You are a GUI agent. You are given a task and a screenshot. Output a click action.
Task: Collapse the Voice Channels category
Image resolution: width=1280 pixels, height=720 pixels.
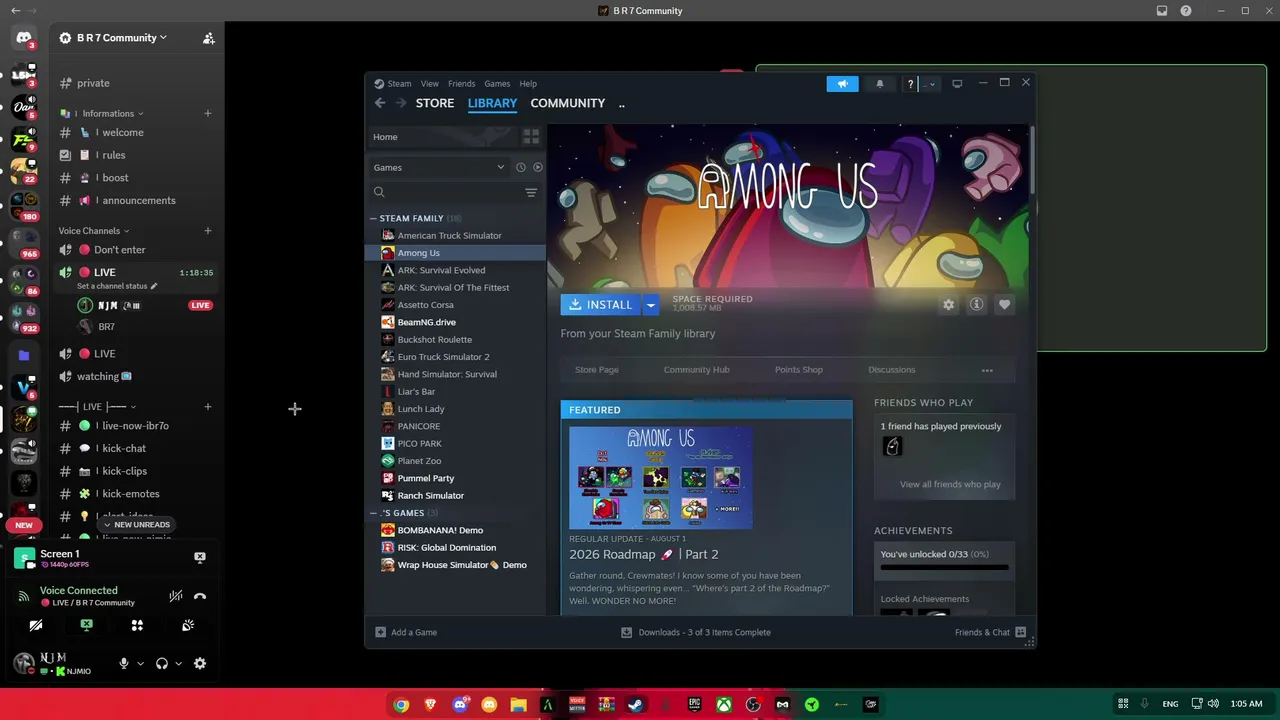coord(94,231)
